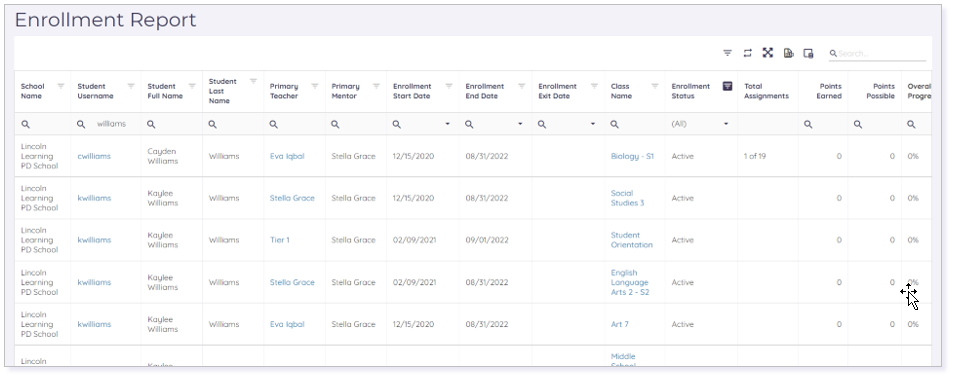Open Eva Iqbal teacher link in Biology row
Viewport: 955px width, 381px height.
click(287, 156)
